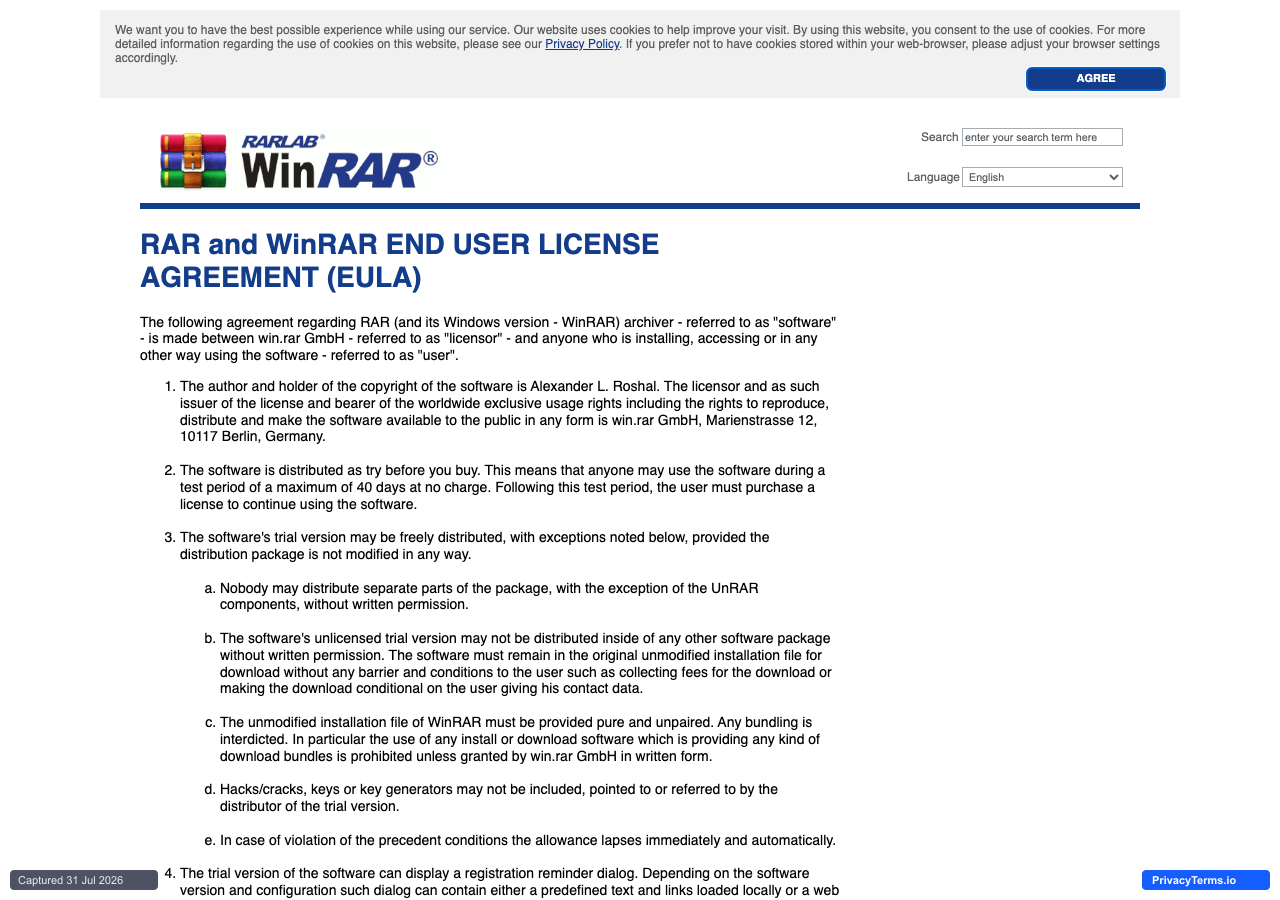The width and height of the screenshot is (1280, 900).
Task: Click the EULA page heading
Action: point(400,261)
